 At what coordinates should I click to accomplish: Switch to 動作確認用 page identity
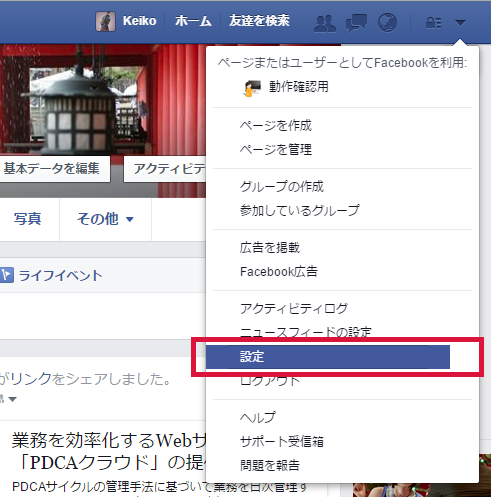click(x=299, y=87)
